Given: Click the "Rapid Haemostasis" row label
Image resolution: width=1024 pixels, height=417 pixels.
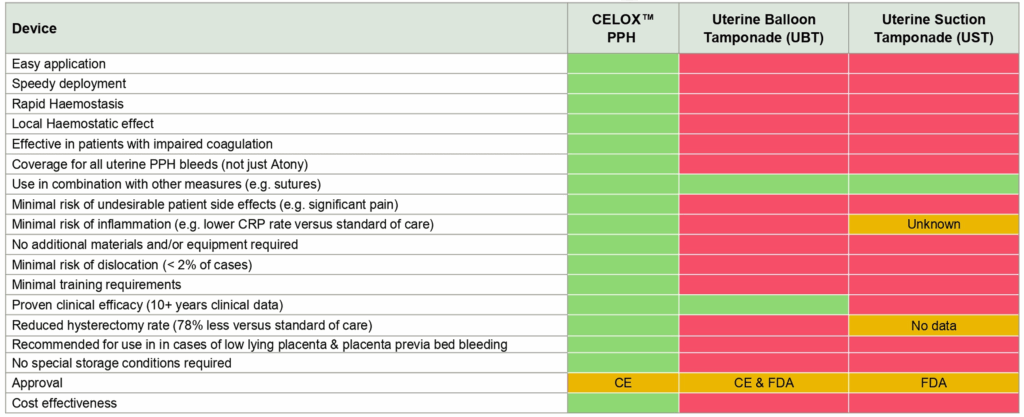Looking at the screenshot, I should tap(68, 104).
